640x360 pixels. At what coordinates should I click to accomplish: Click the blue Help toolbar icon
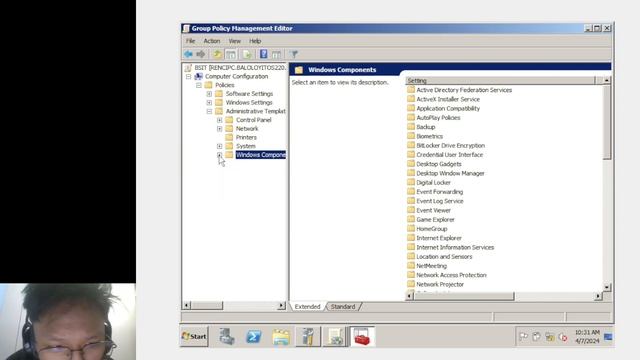(263, 54)
